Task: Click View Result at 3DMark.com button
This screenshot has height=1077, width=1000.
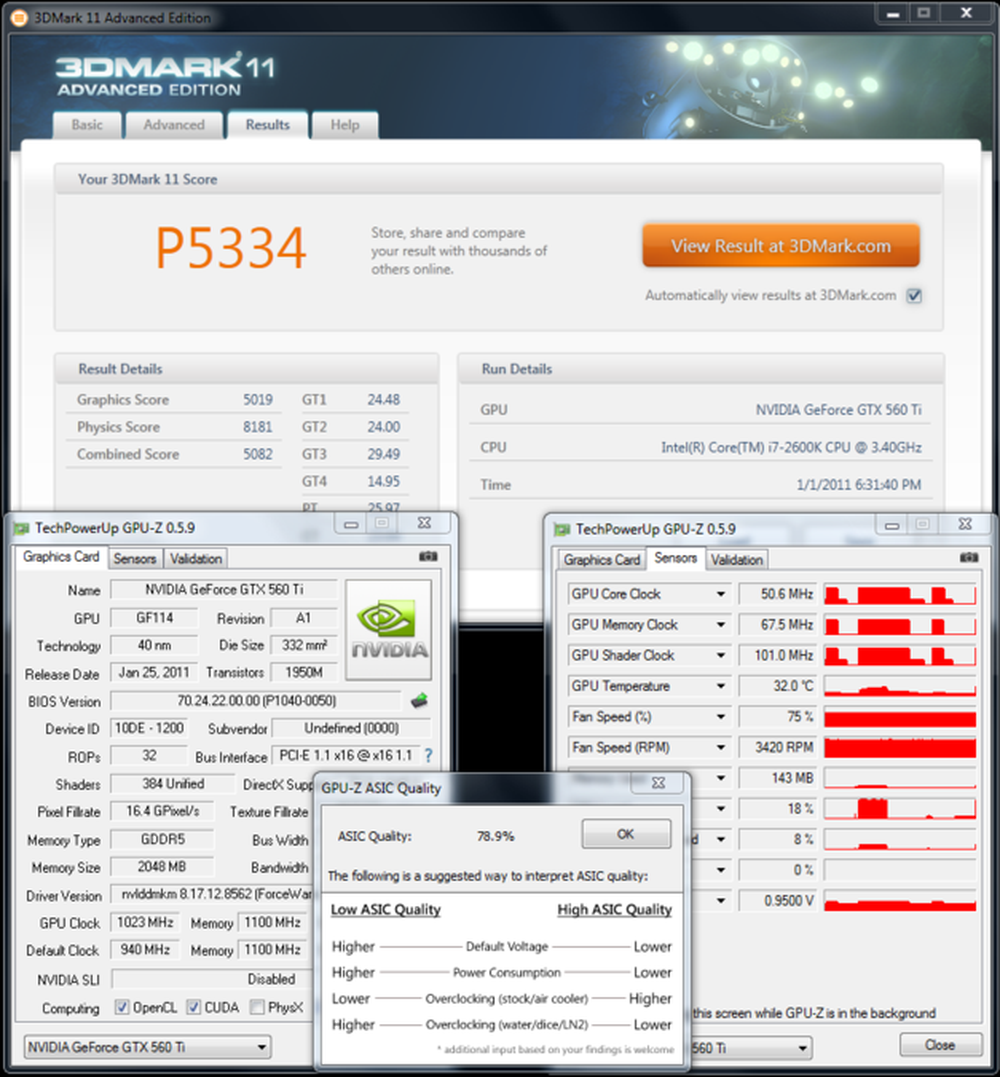Action: tap(781, 246)
